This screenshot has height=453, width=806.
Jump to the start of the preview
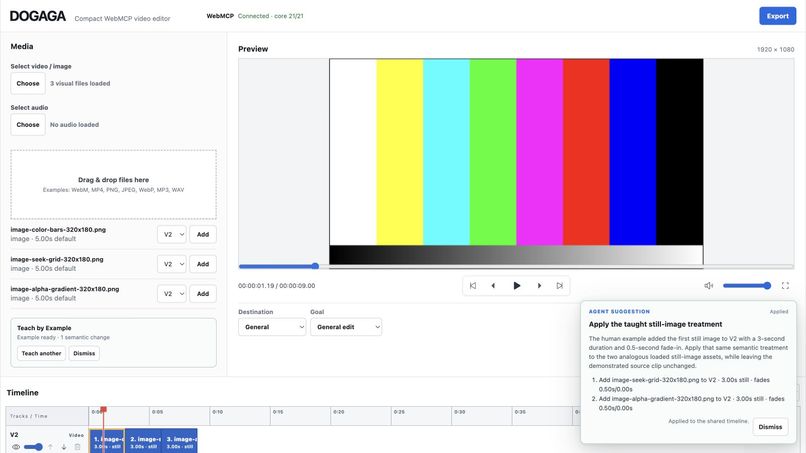coord(473,286)
